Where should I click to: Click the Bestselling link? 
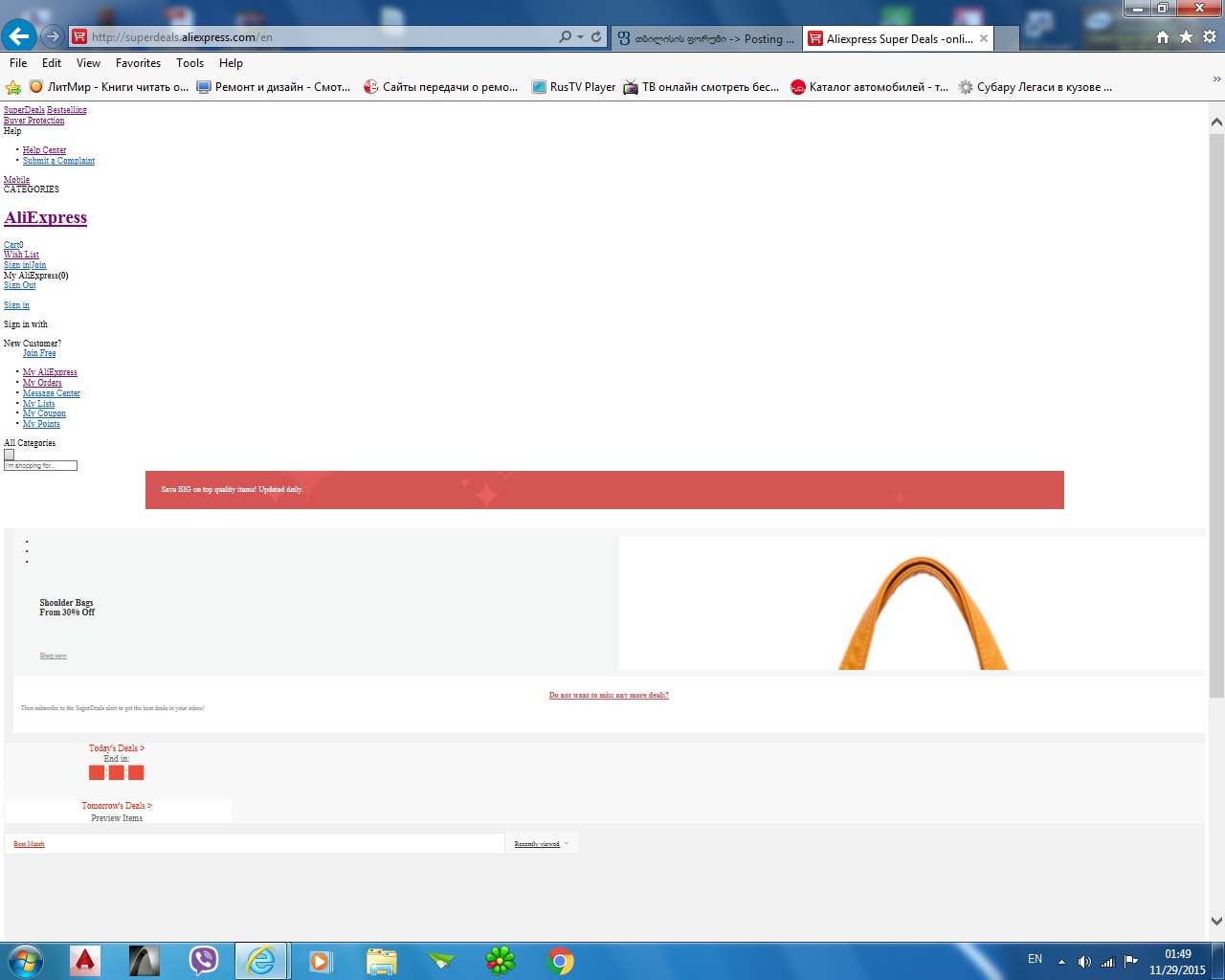[67, 110]
